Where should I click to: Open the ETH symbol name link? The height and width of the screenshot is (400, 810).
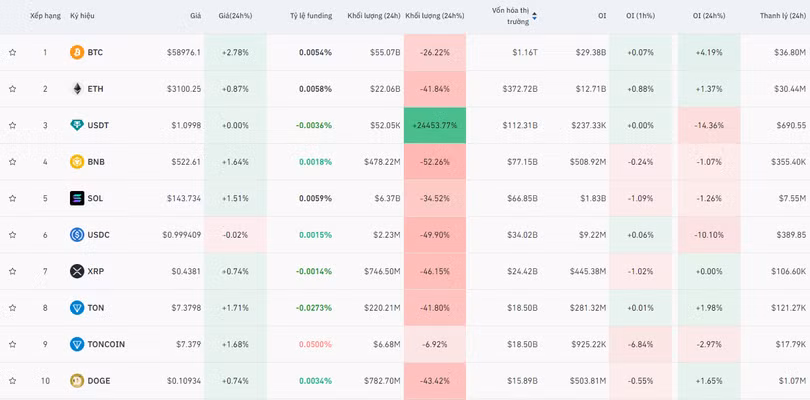point(95,89)
